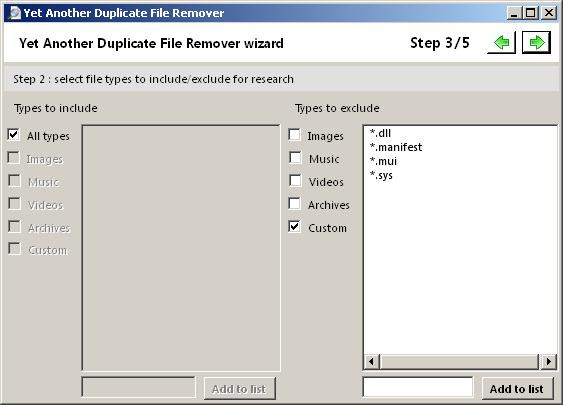Check Archives under Types to exclude

coord(294,204)
